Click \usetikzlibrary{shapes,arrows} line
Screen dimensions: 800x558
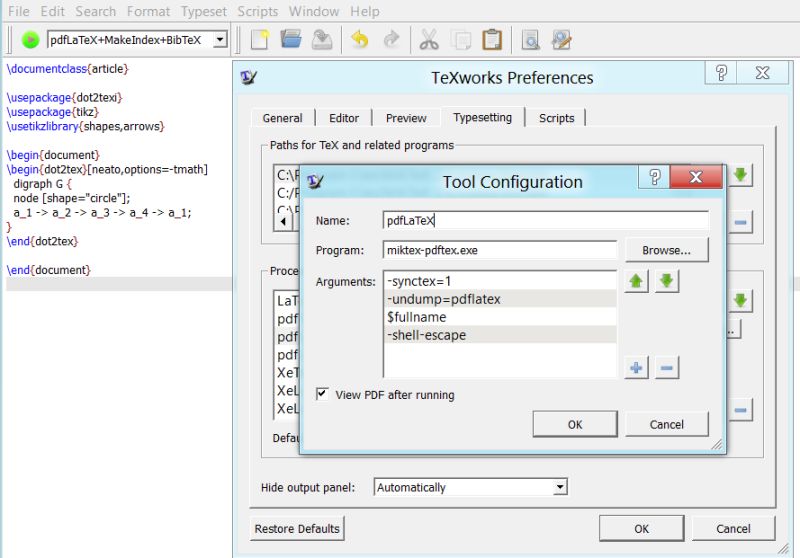[85, 126]
